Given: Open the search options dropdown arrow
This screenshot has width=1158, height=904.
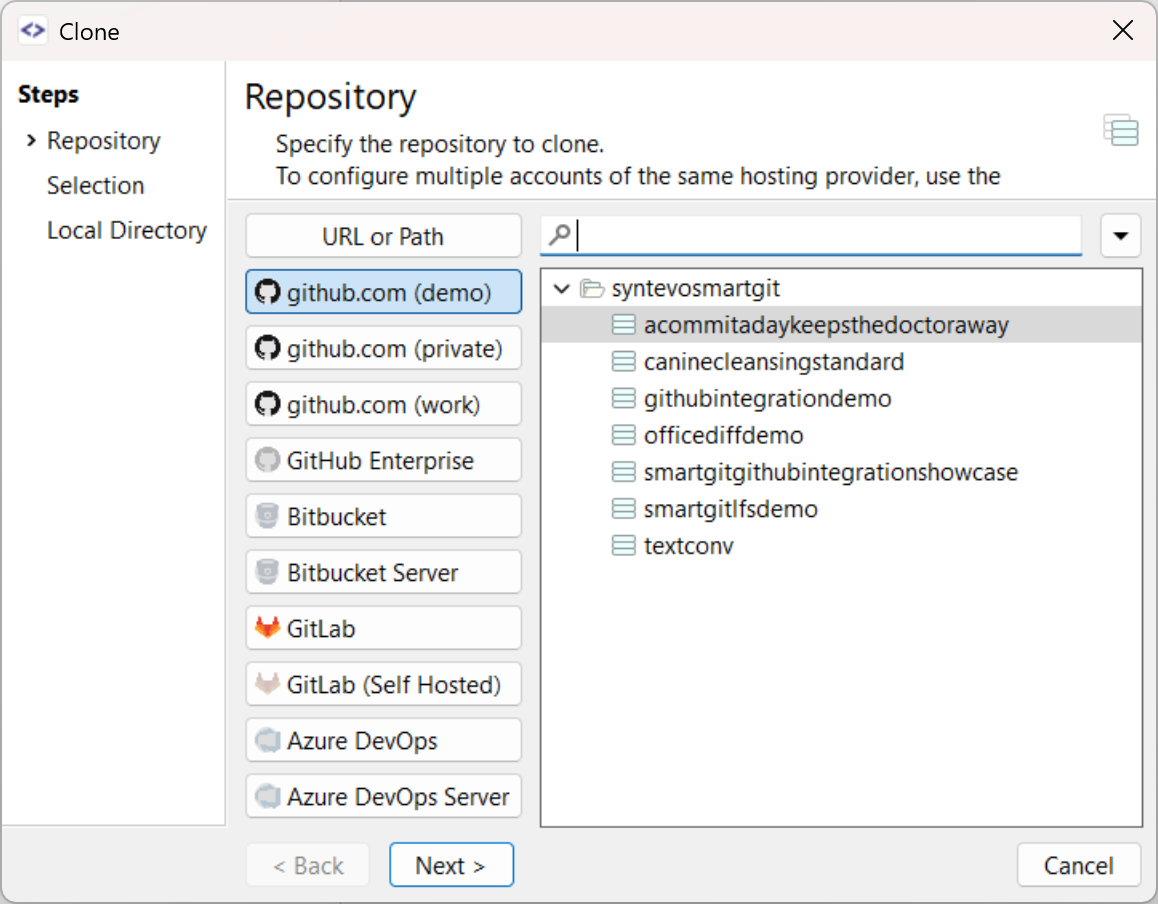Looking at the screenshot, I should coord(1121,235).
